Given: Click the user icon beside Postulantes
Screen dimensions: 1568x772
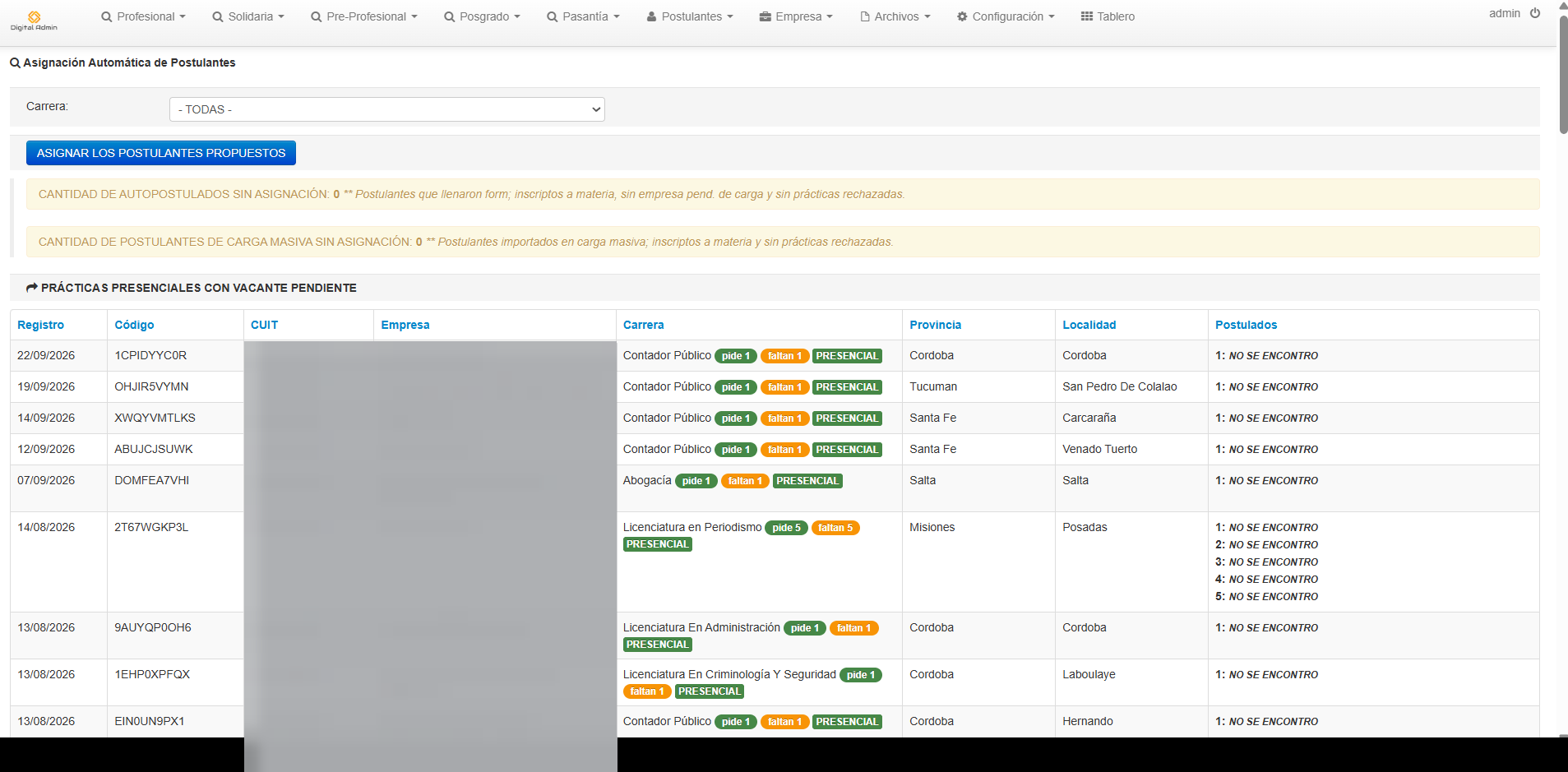Looking at the screenshot, I should [x=652, y=16].
